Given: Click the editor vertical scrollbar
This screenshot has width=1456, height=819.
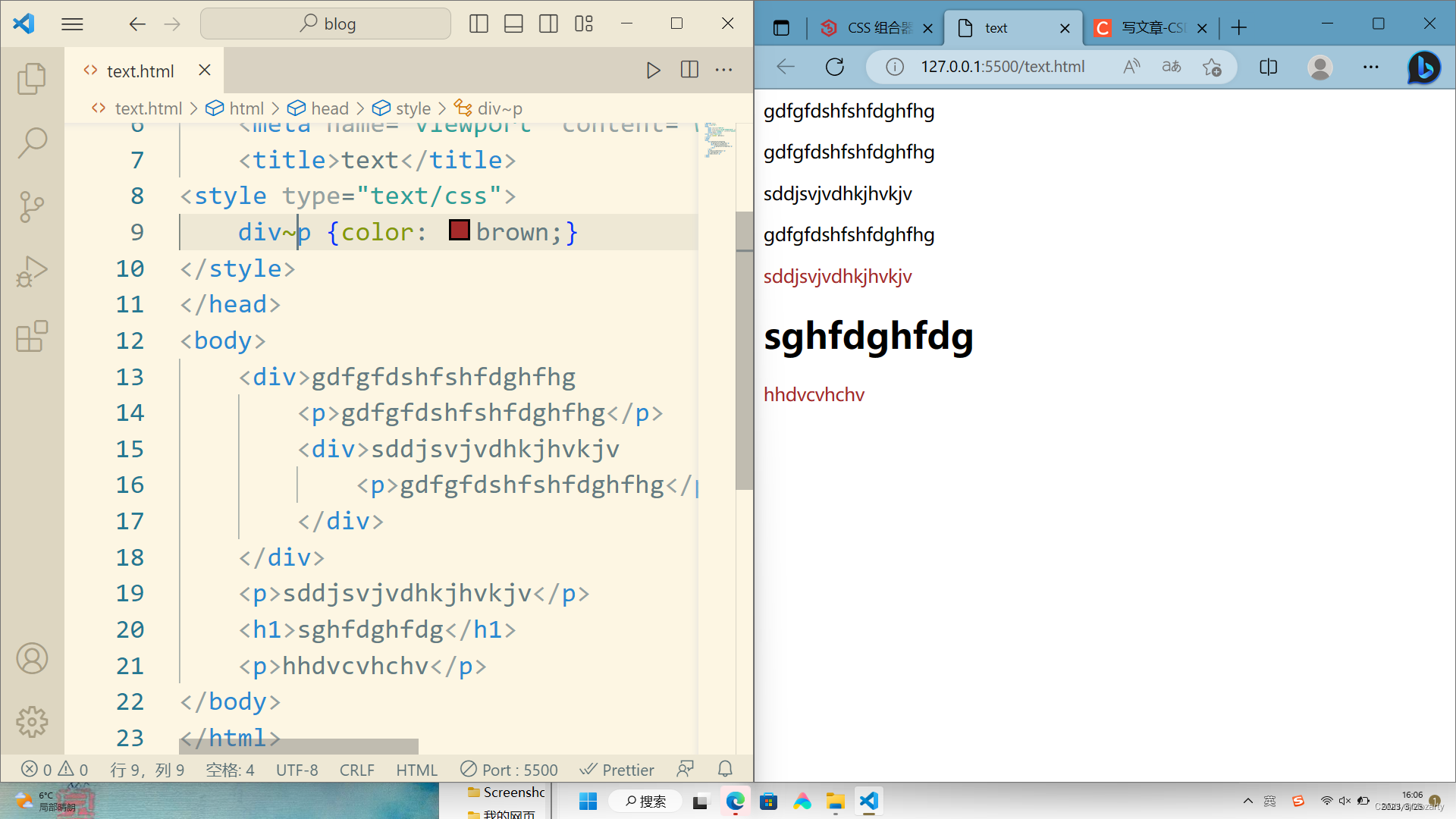Looking at the screenshot, I should pyautogui.click(x=744, y=349).
